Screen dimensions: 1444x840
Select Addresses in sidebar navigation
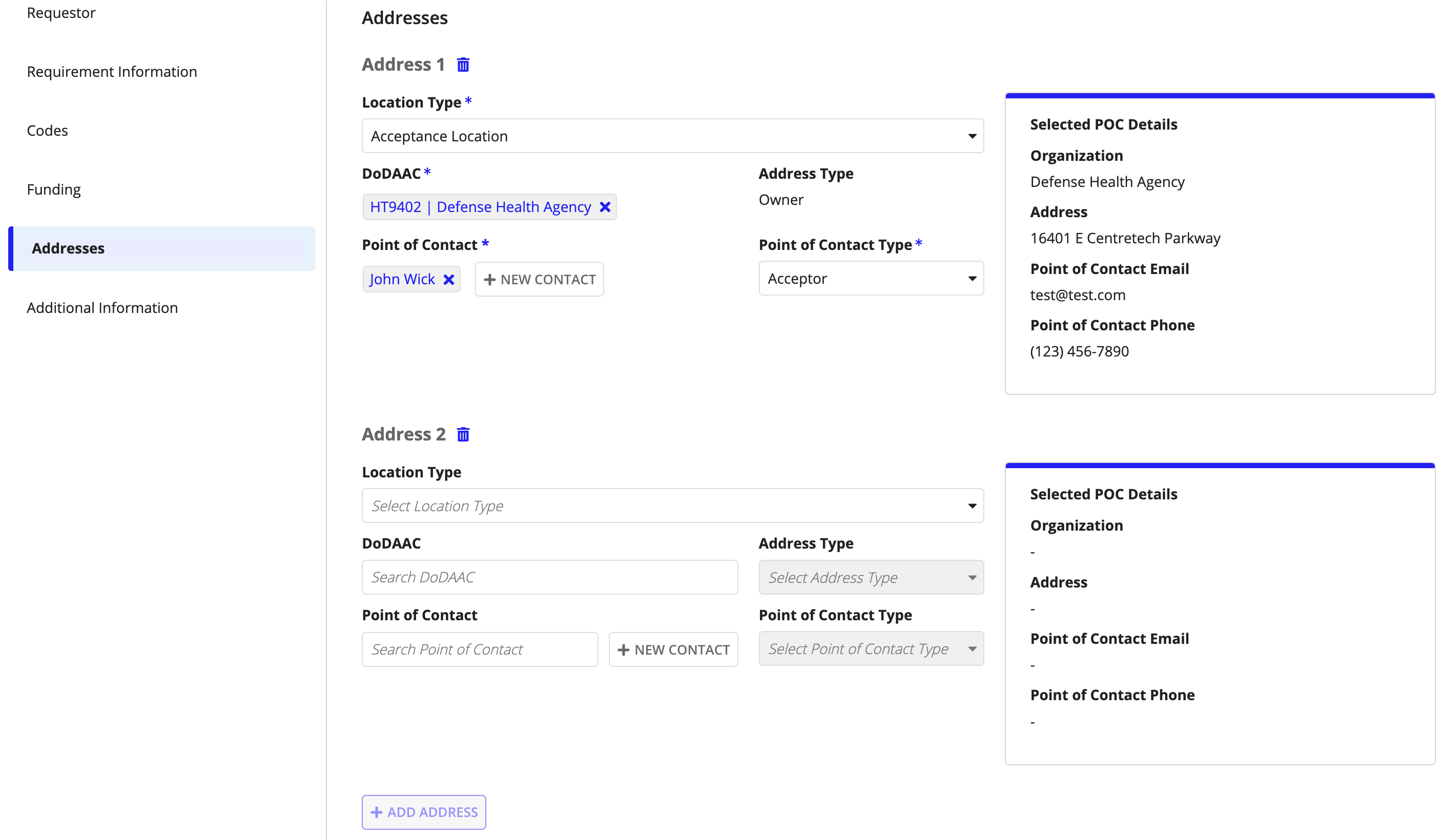[x=161, y=248]
